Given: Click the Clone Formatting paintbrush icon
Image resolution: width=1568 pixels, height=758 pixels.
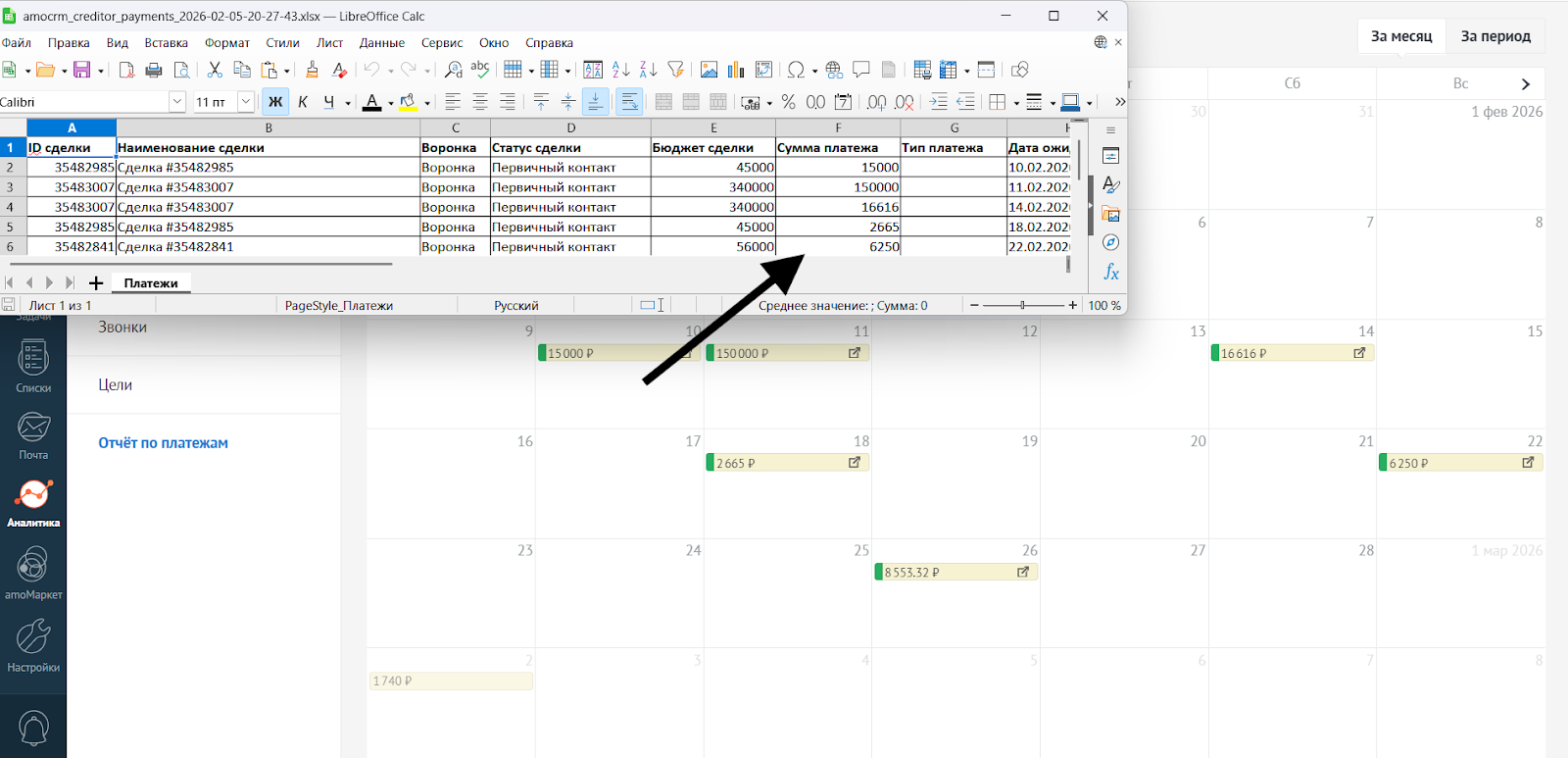Looking at the screenshot, I should (312, 70).
